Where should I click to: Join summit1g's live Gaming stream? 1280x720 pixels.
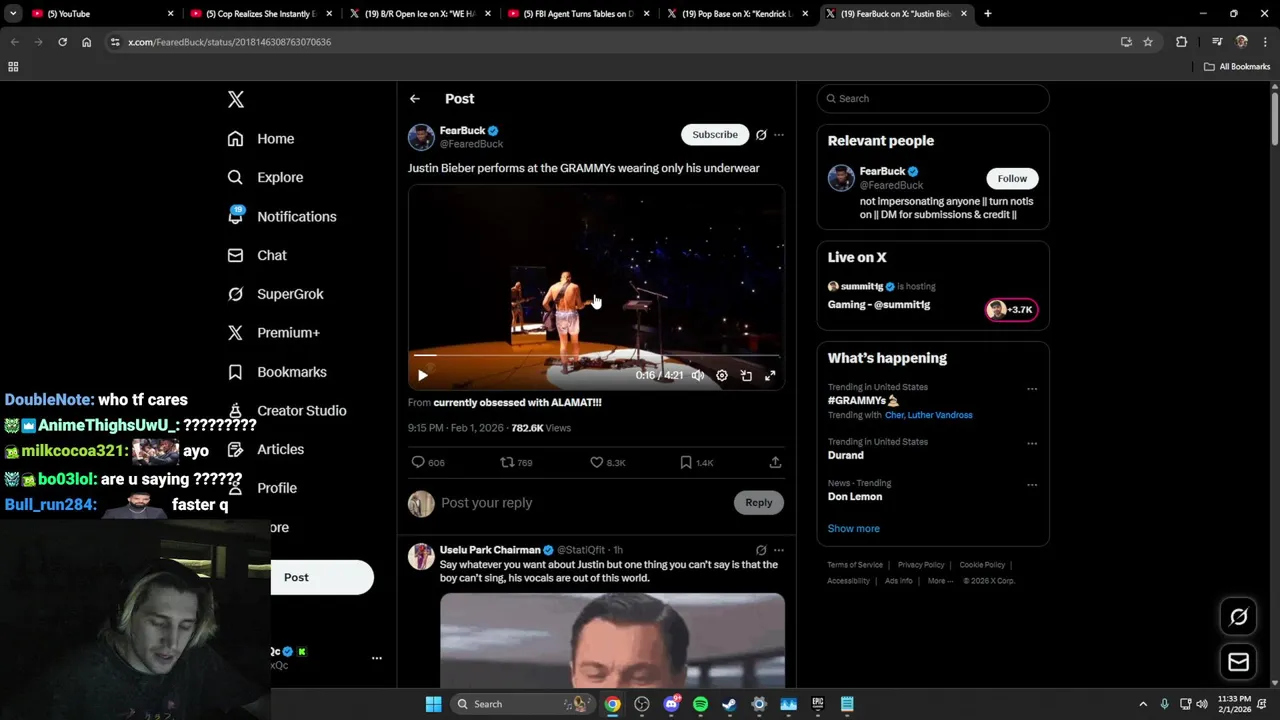pos(932,296)
